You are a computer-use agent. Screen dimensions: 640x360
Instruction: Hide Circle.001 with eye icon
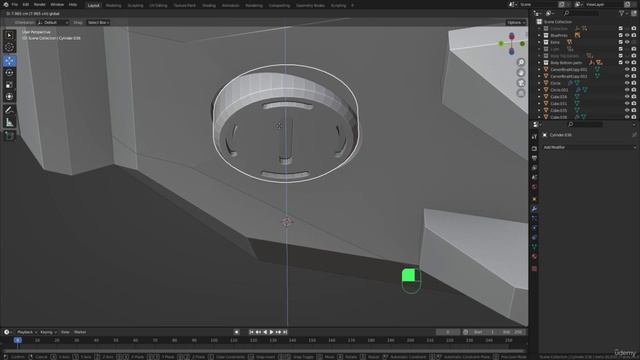click(x=627, y=90)
